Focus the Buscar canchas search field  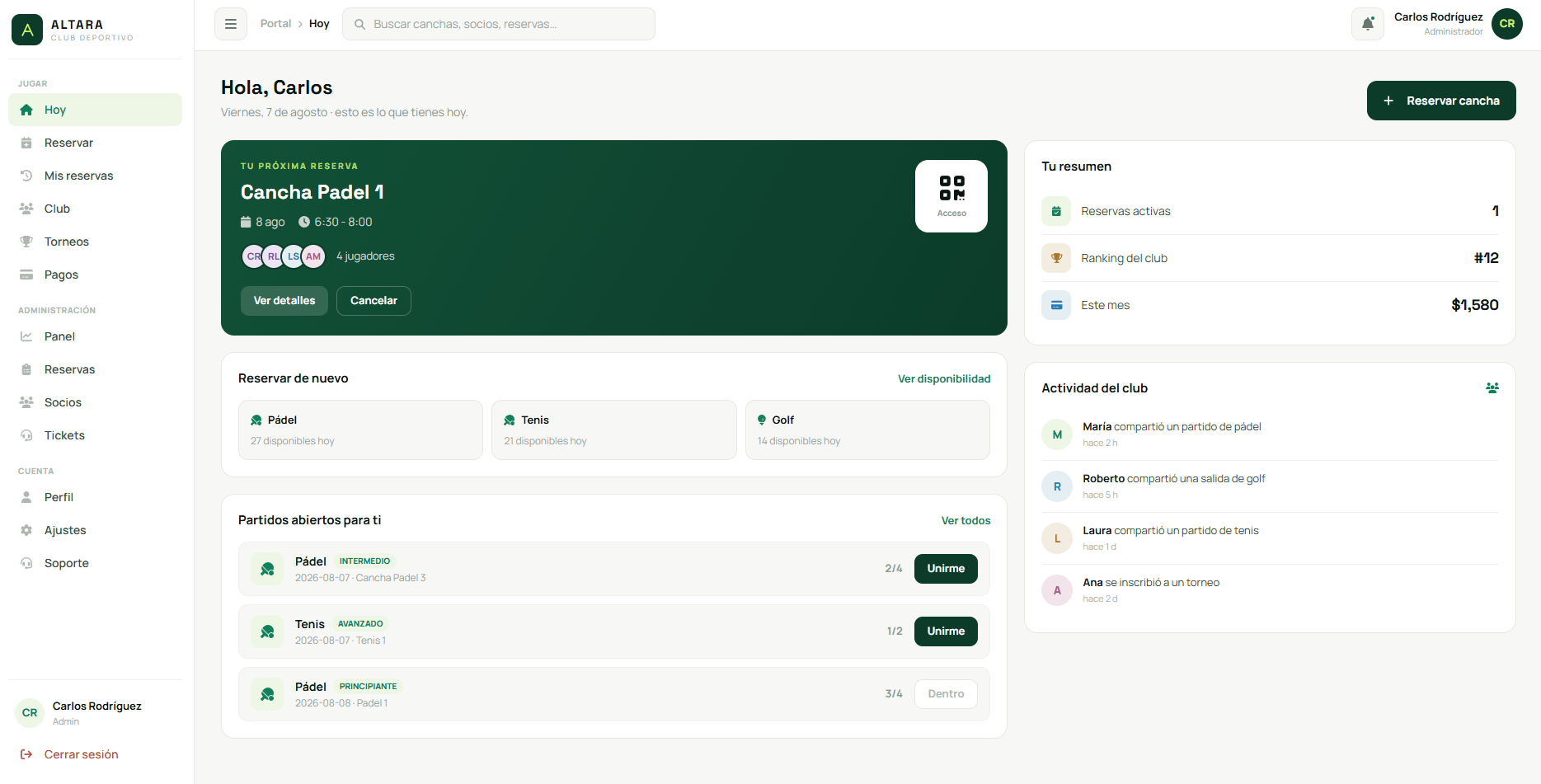pos(499,24)
